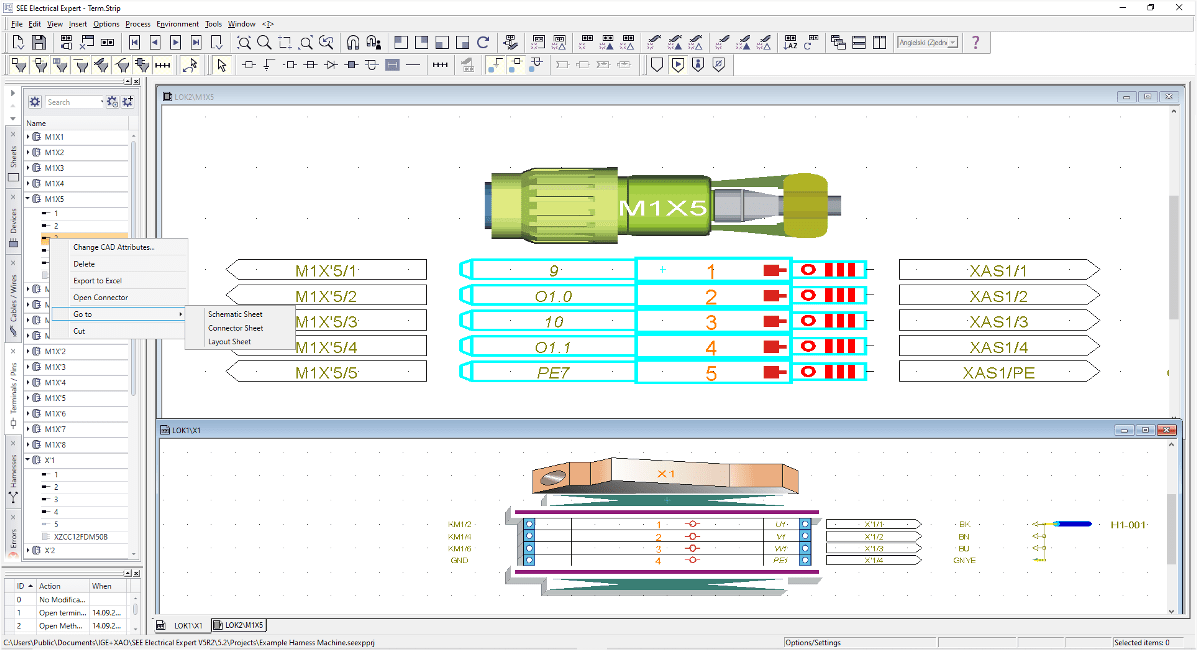The image size is (1197, 650).
Task: Click the tile windows horizontally icon
Action: [859, 42]
